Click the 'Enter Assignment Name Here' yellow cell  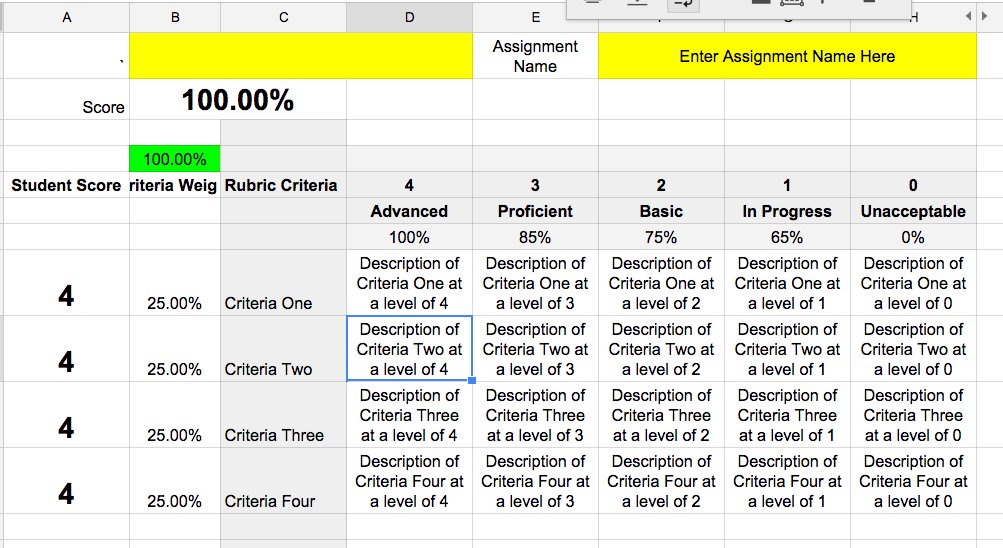point(787,56)
